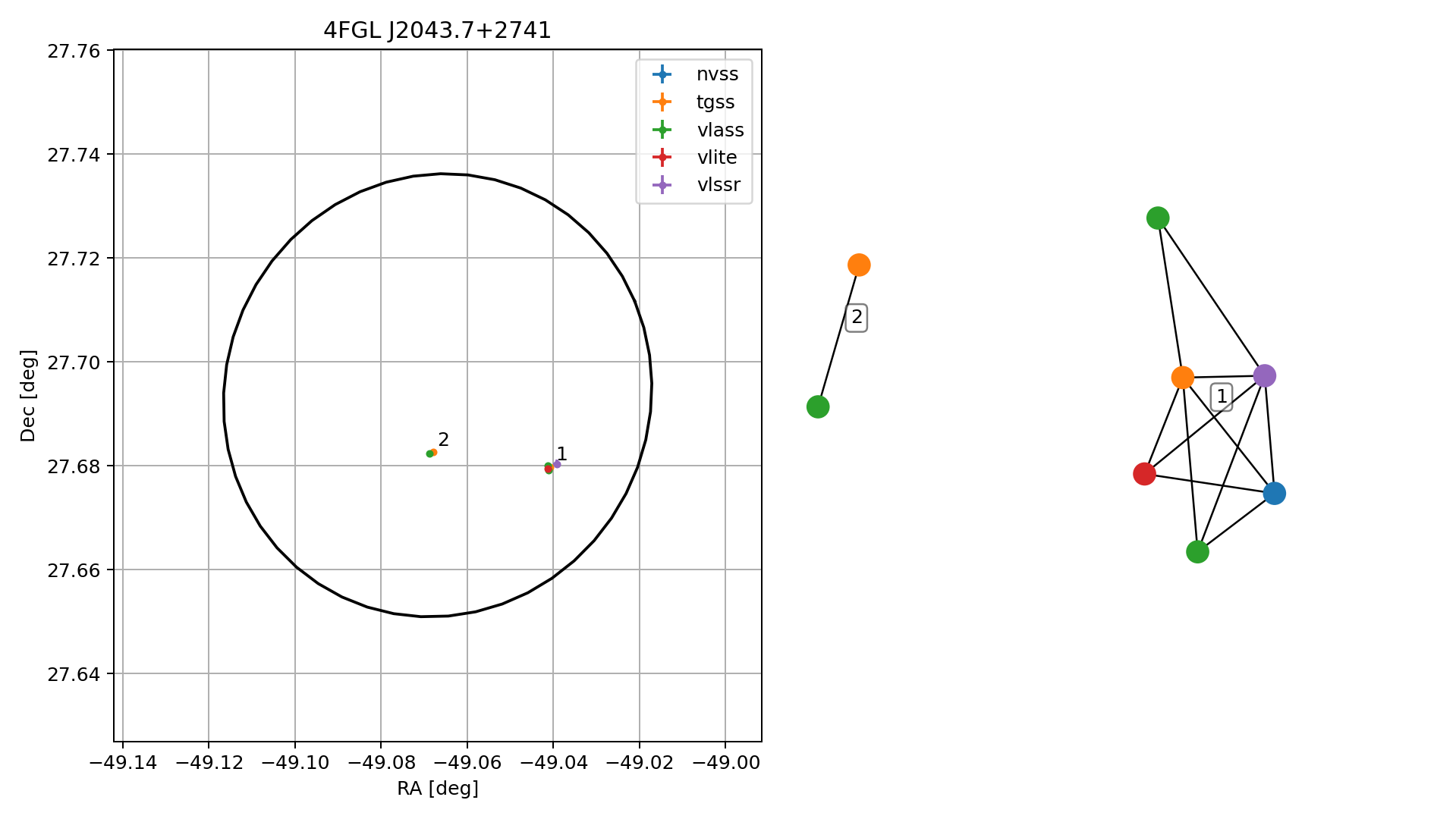Click the x-axis tick label −49.00

coord(725,762)
